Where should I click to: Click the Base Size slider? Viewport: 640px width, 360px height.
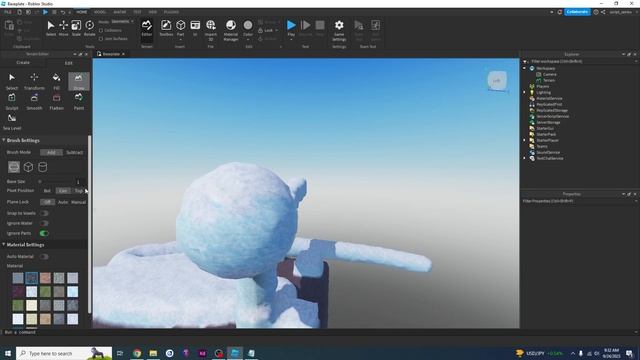55,181
